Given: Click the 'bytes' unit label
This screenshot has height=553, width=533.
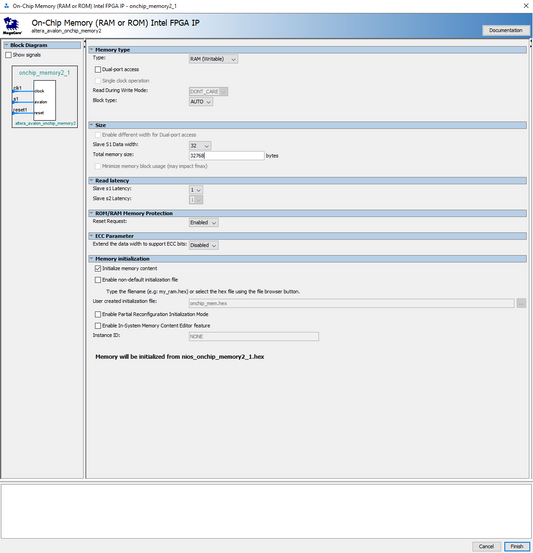Looking at the screenshot, I should click(272, 156).
